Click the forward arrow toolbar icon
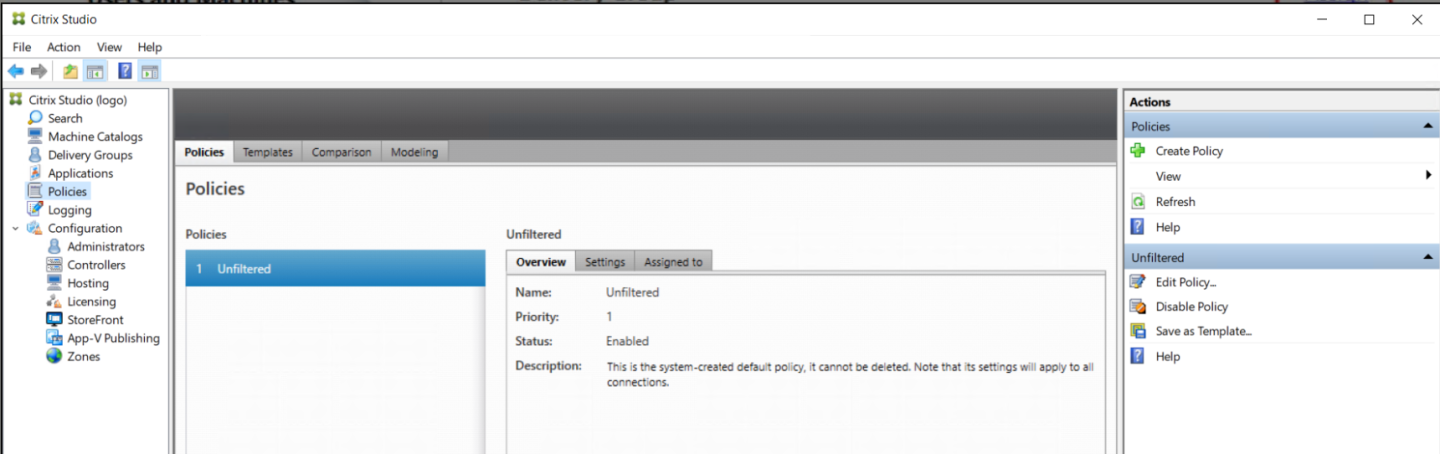This screenshot has height=454, width=1440. pos(39,71)
